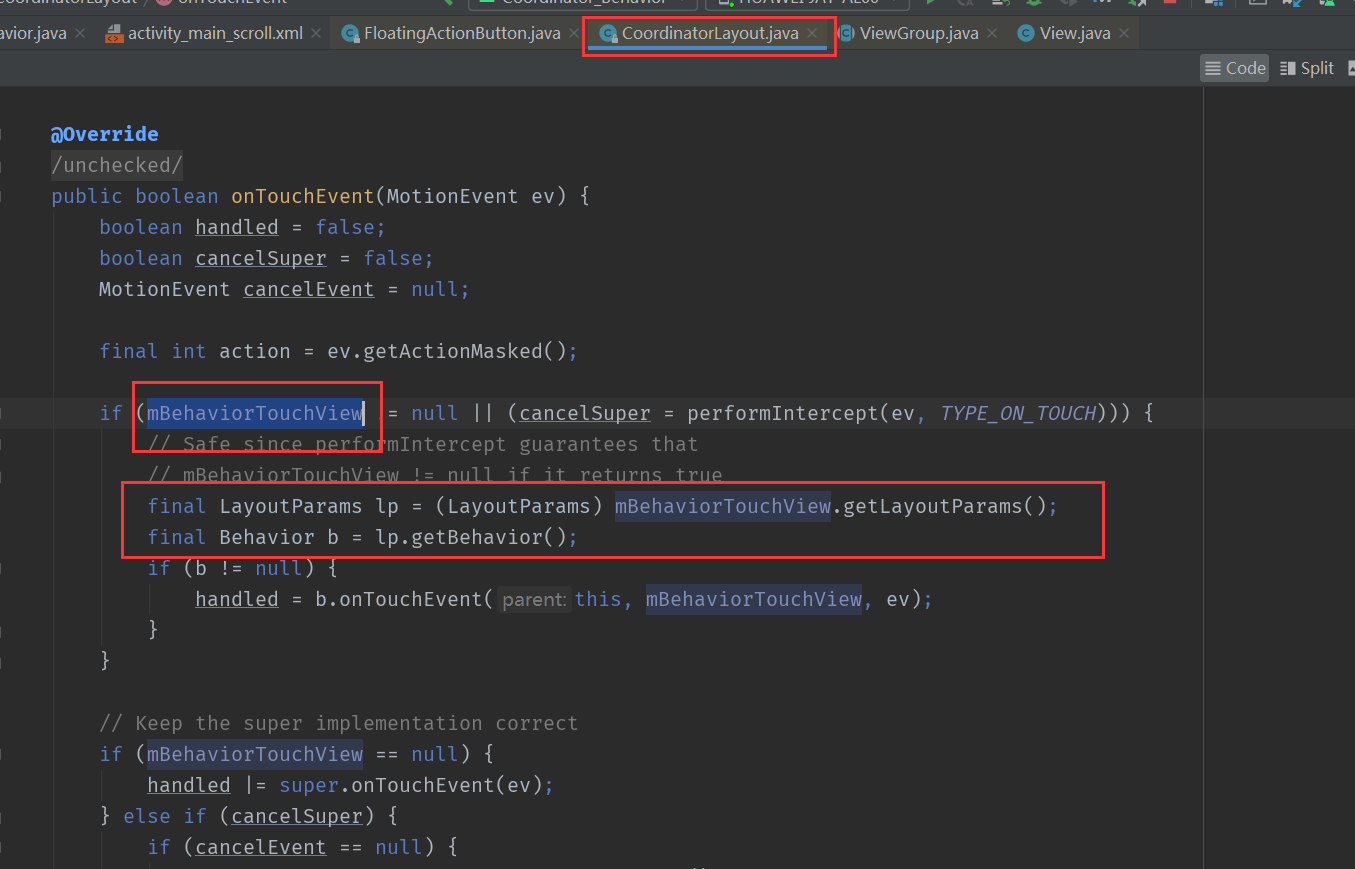This screenshot has height=869, width=1355.
Task: Click the selected mBehaviorTouchView in the if condition
Action: coord(255,413)
